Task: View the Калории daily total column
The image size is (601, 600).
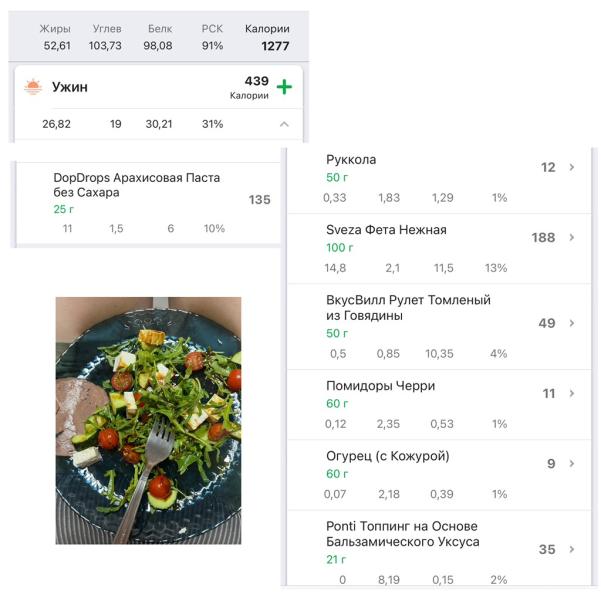Action: [267, 38]
